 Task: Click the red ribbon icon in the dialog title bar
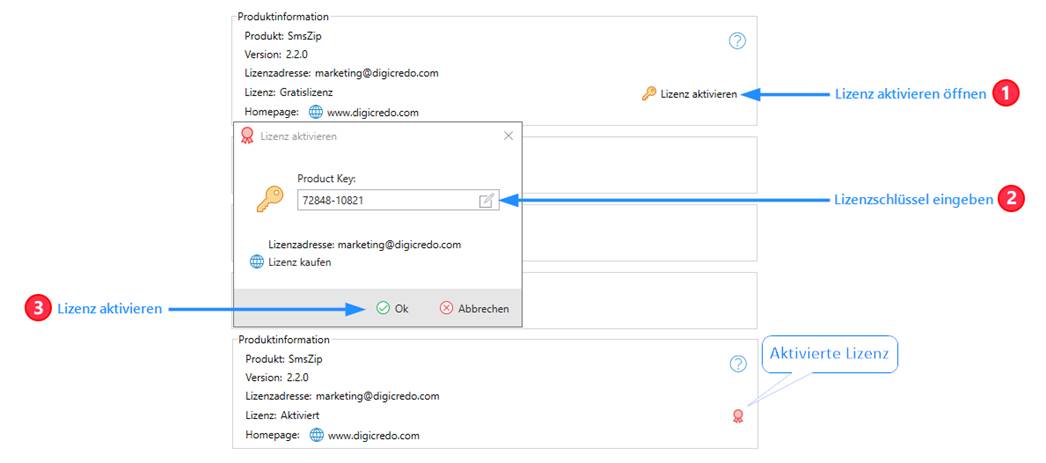coord(247,135)
